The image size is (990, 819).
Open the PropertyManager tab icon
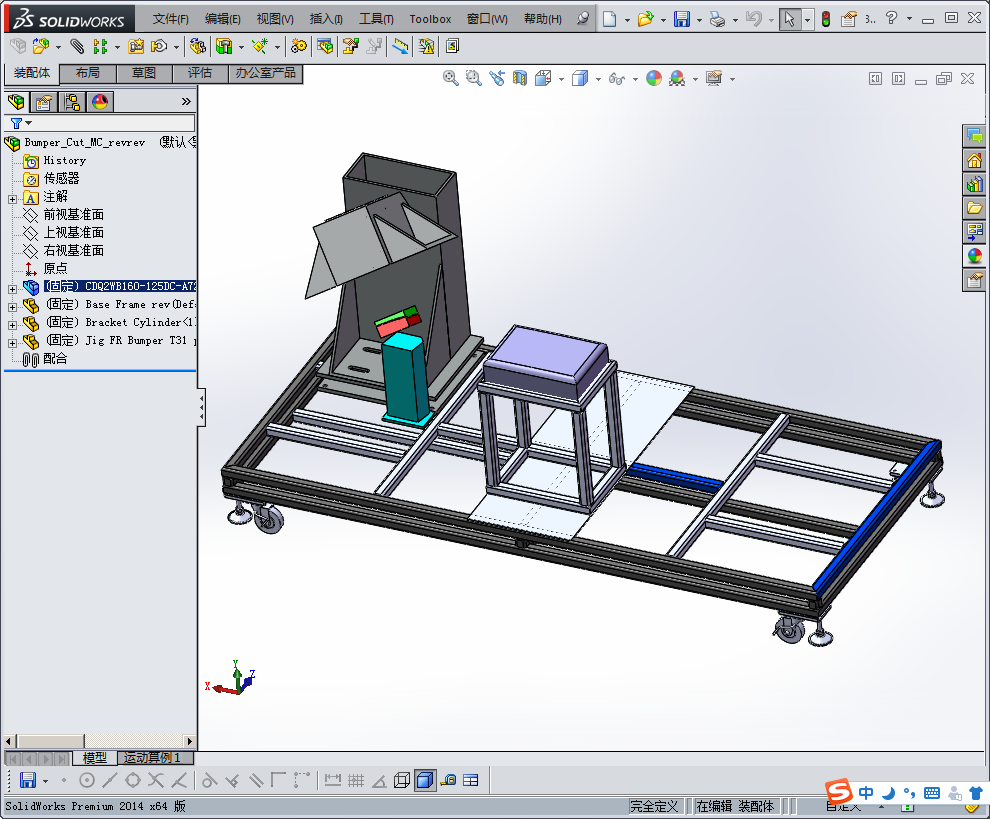pos(44,101)
